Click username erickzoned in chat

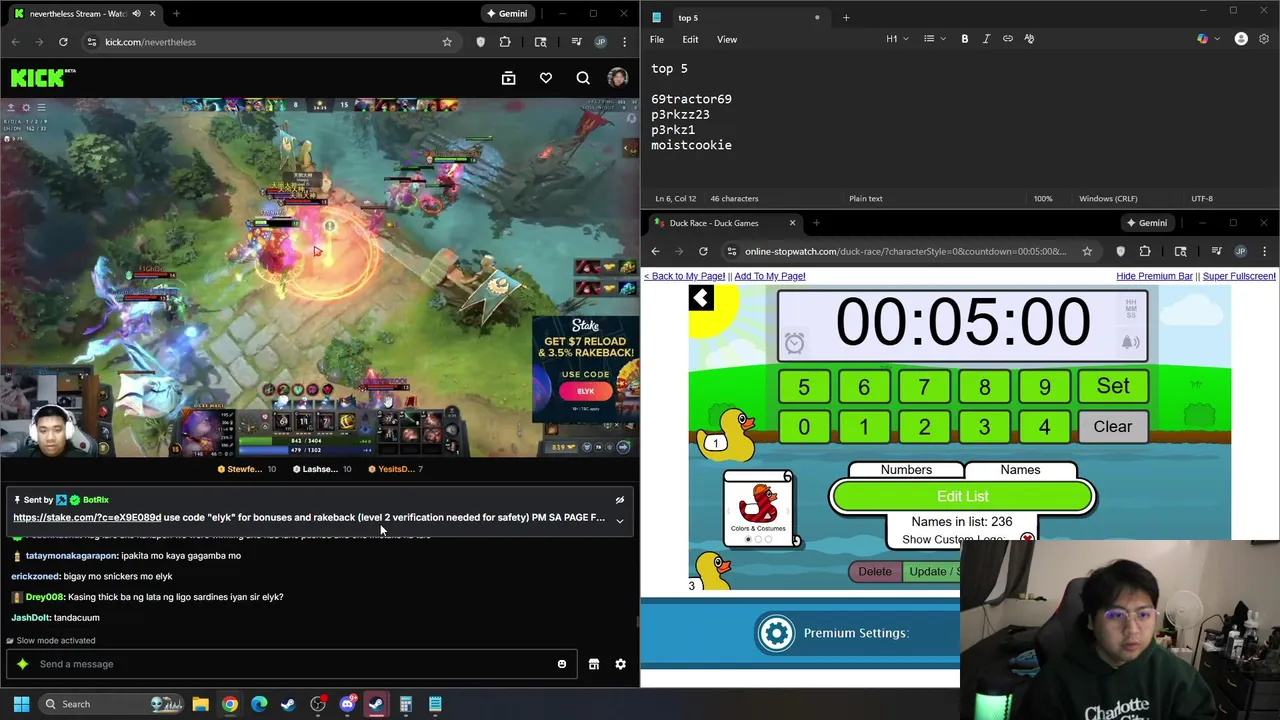pos(35,576)
